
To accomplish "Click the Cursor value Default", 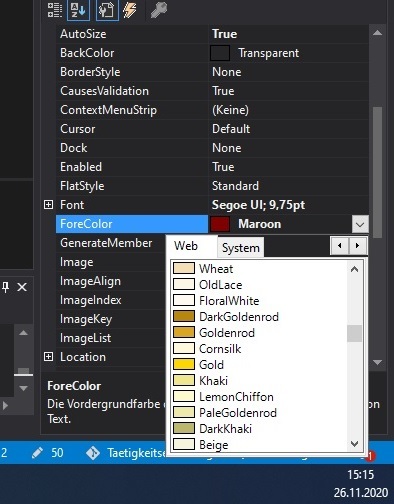I will tap(231, 129).
